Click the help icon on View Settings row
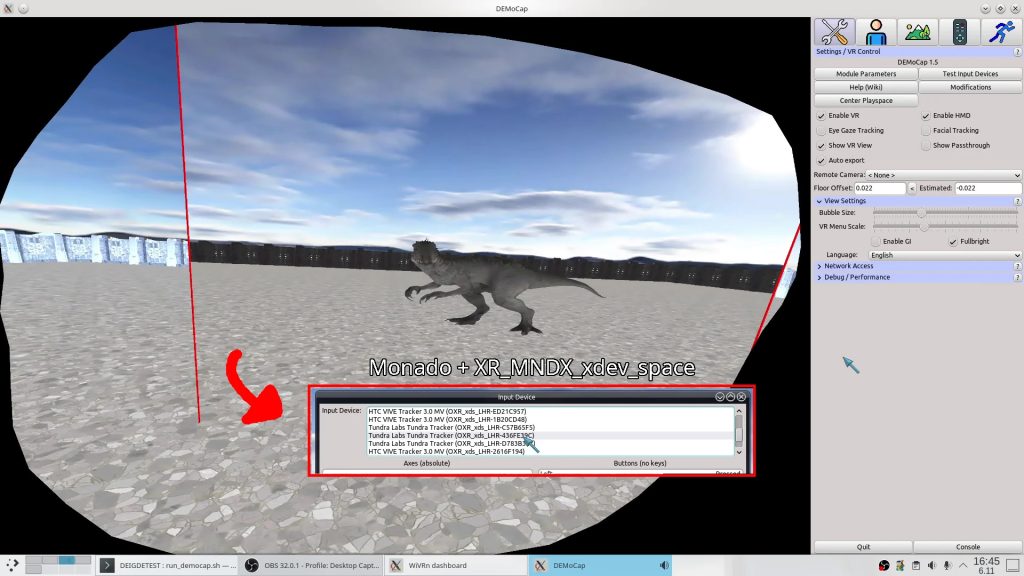The image size is (1024, 576). click(1017, 201)
